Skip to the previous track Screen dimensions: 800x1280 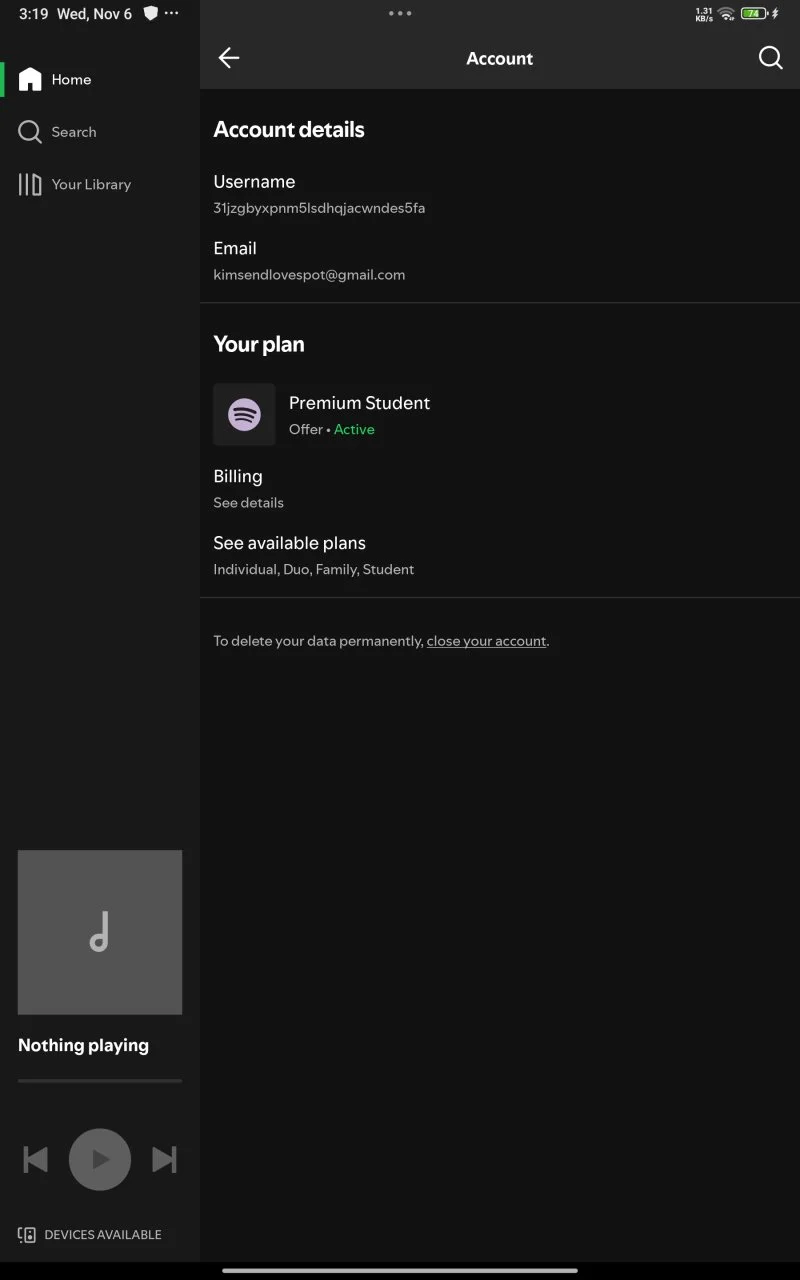tap(35, 1160)
